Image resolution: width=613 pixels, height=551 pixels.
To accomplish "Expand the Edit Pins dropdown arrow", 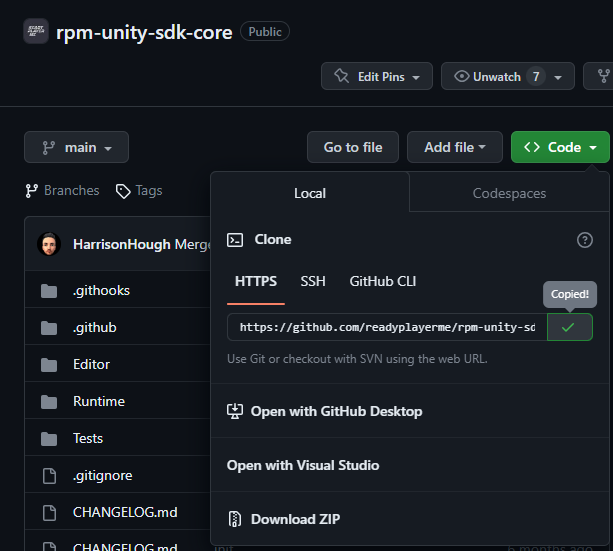I will (x=416, y=77).
